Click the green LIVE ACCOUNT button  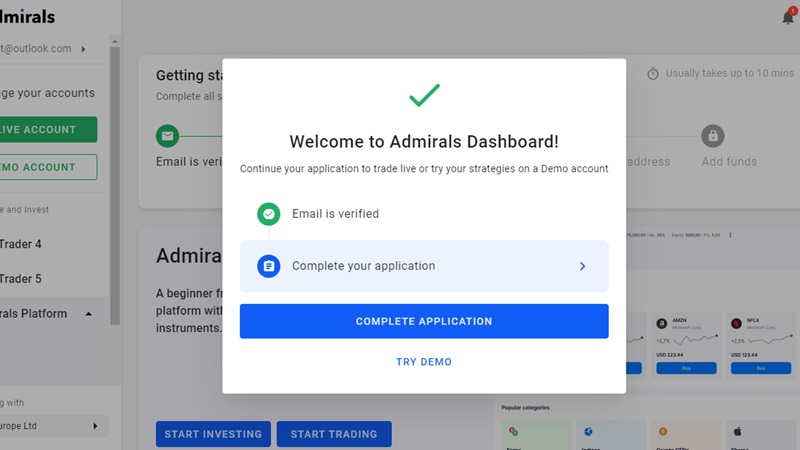(x=48, y=130)
